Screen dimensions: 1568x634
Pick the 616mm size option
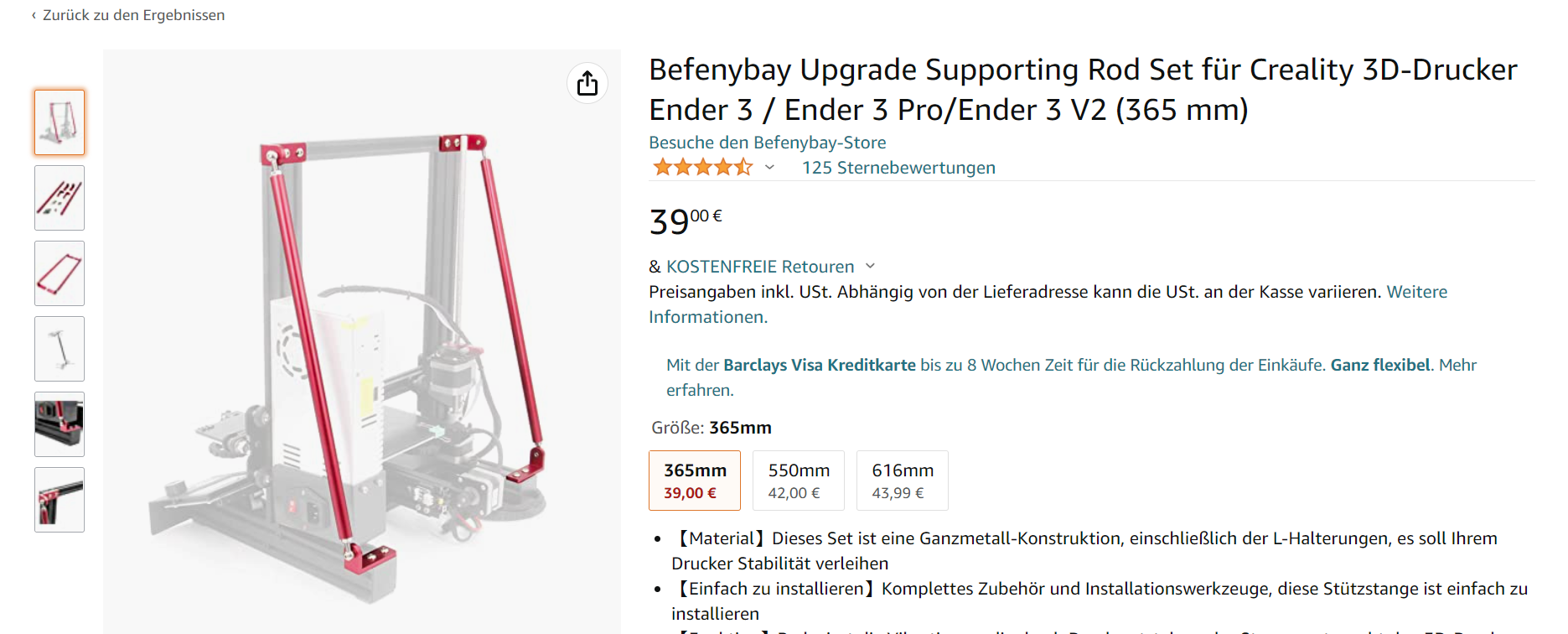point(902,481)
